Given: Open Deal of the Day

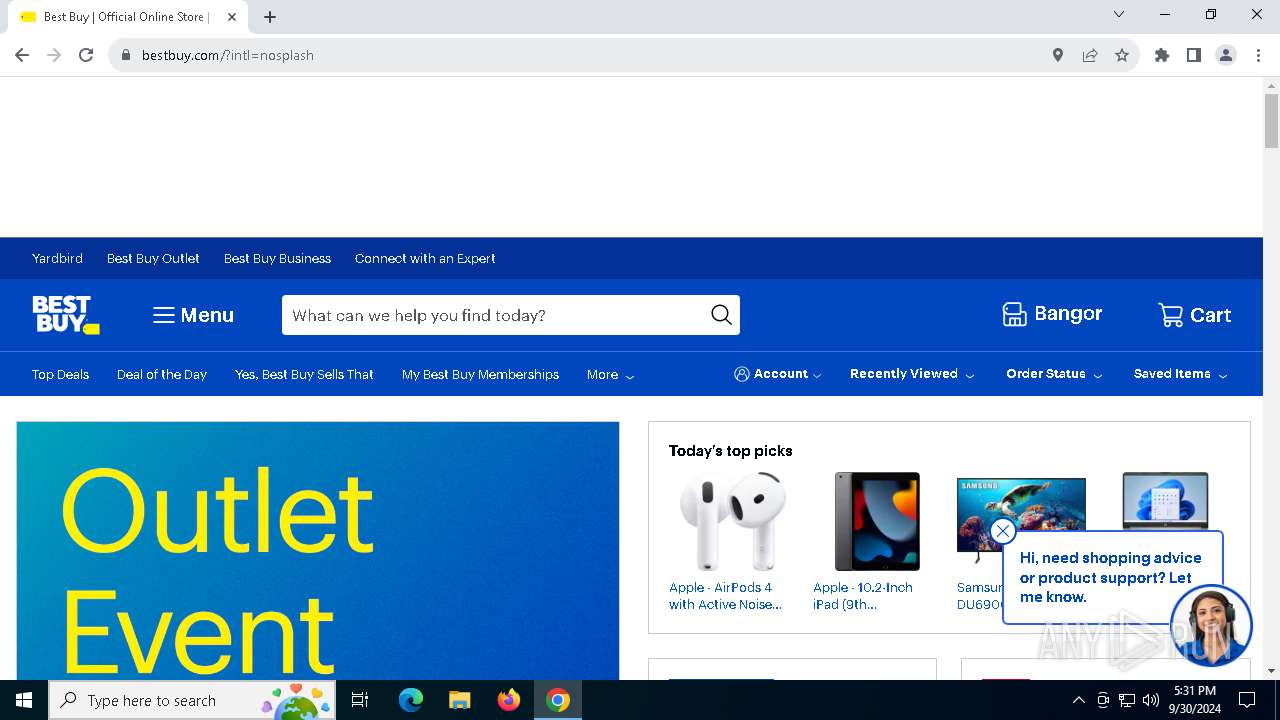Looking at the screenshot, I should coord(162,374).
